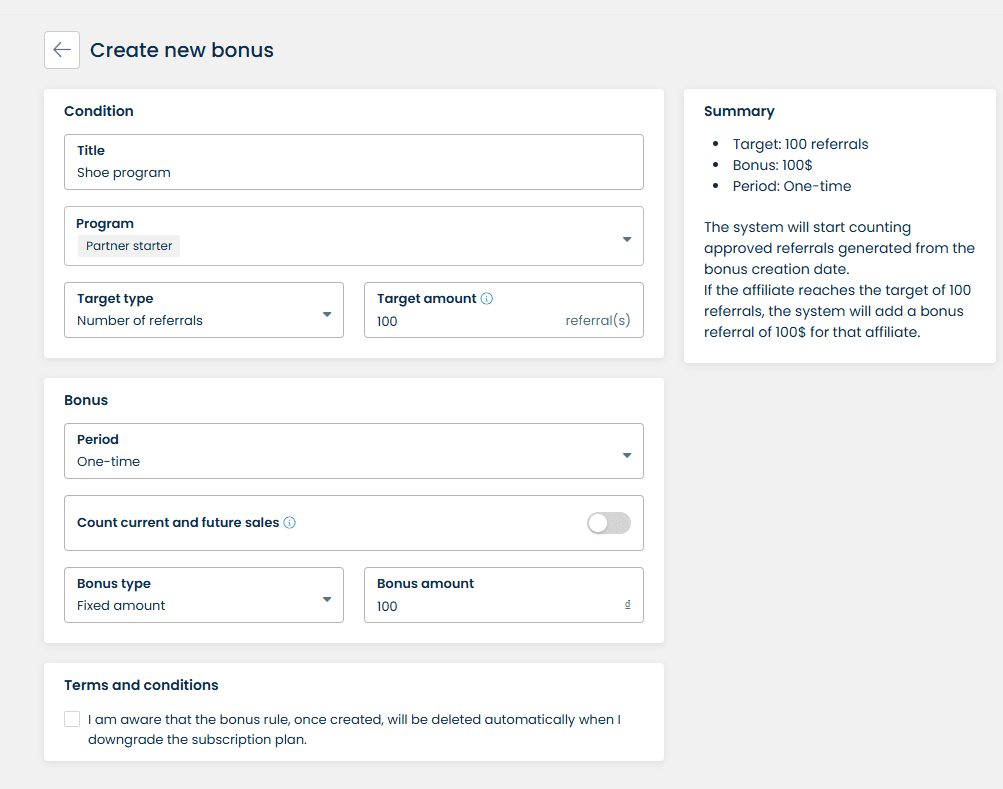Image resolution: width=1003 pixels, height=789 pixels.
Task: Click the 'Period: One-time' summary bullet
Action: click(792, 186)
